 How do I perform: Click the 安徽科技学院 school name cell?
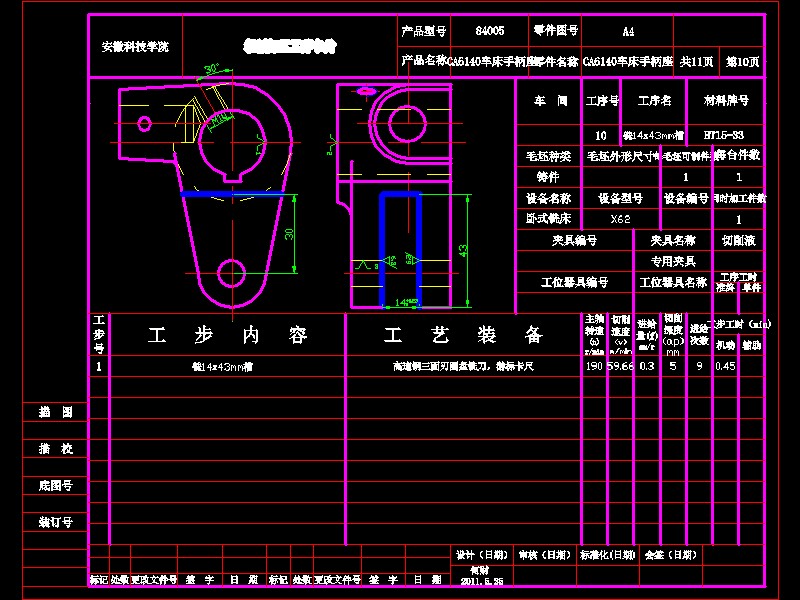click(x=135, y=47)
